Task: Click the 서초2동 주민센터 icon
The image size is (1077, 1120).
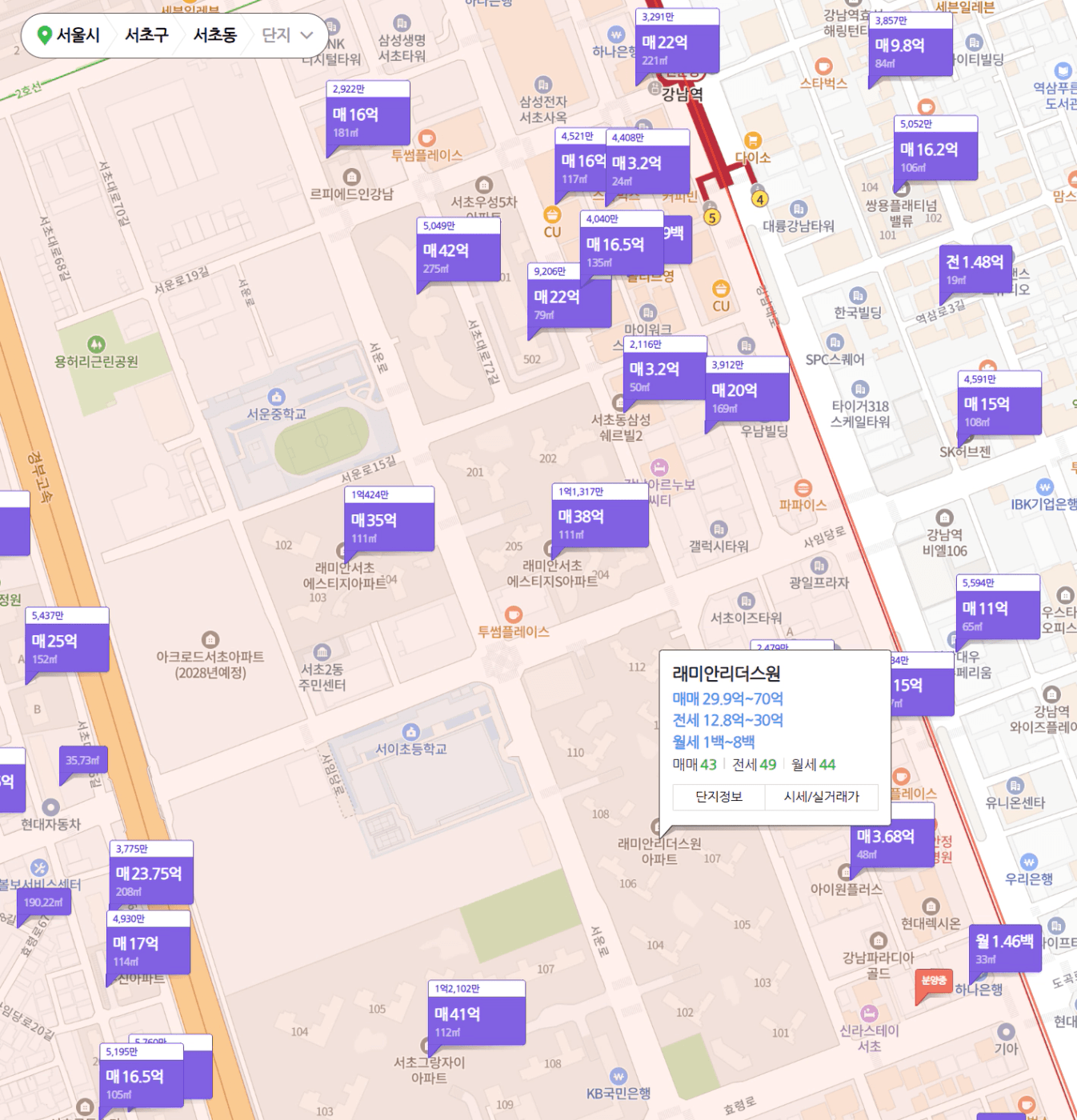Action: point(322,652)
